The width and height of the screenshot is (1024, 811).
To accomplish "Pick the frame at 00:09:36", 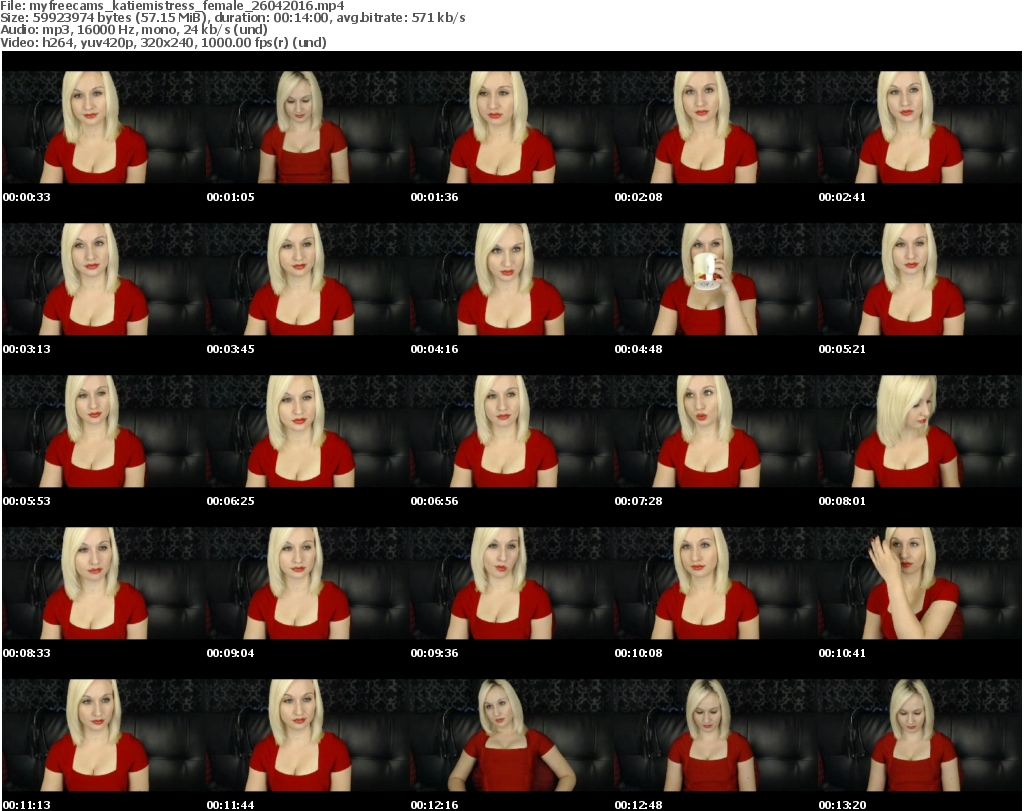I will [511, 584].
